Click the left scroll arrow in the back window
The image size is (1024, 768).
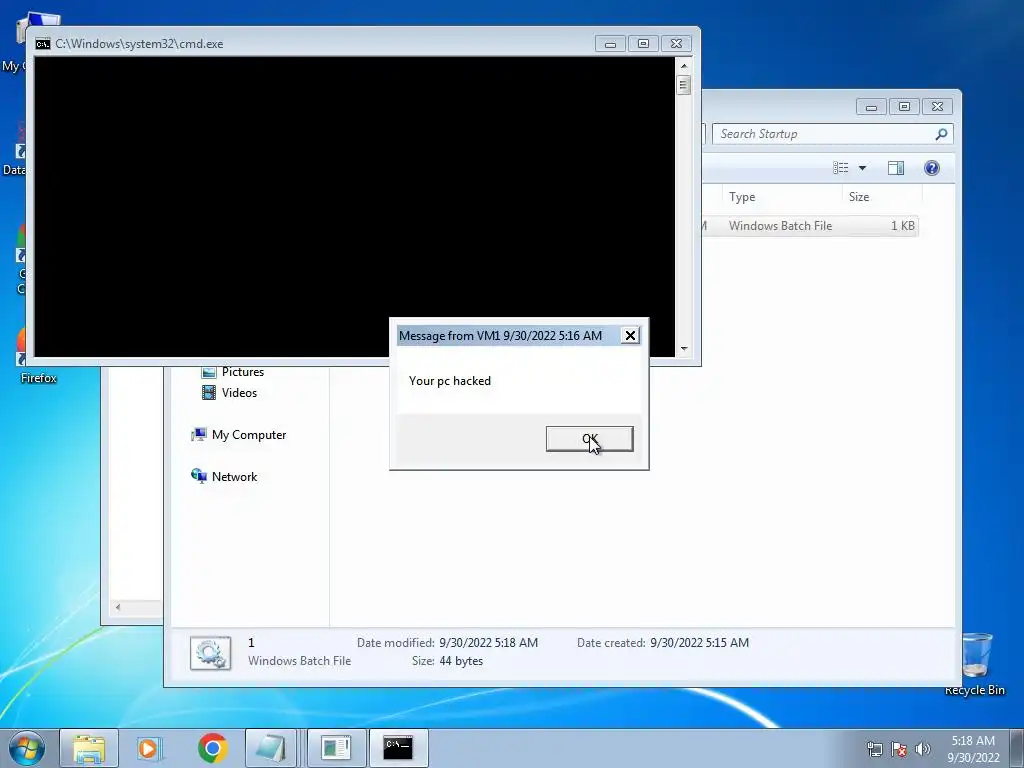coord(118,607)
